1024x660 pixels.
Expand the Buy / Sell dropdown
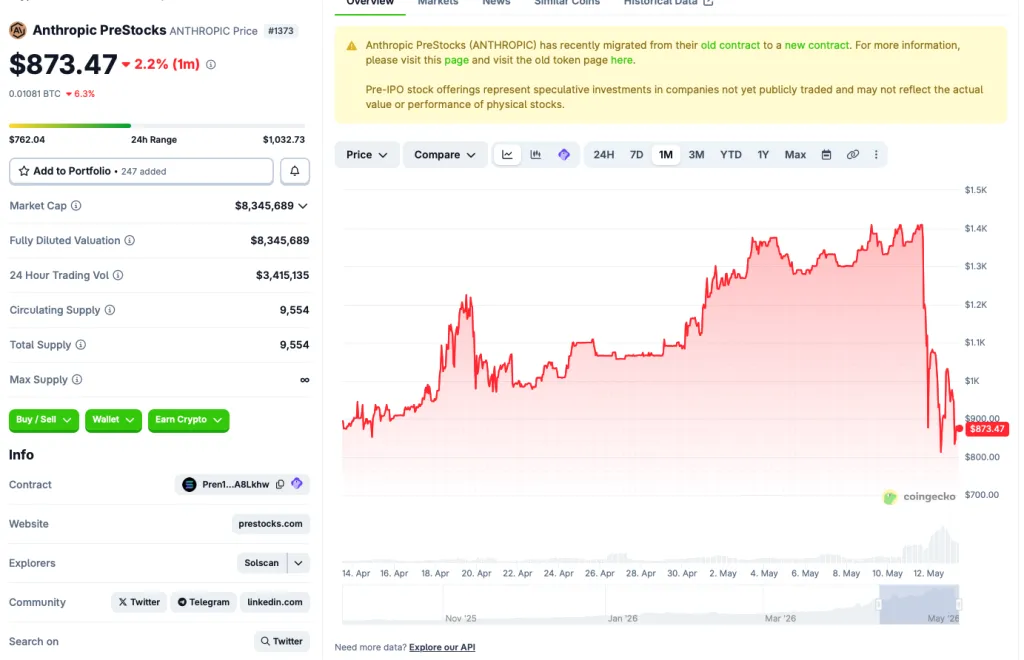(44, 420)
